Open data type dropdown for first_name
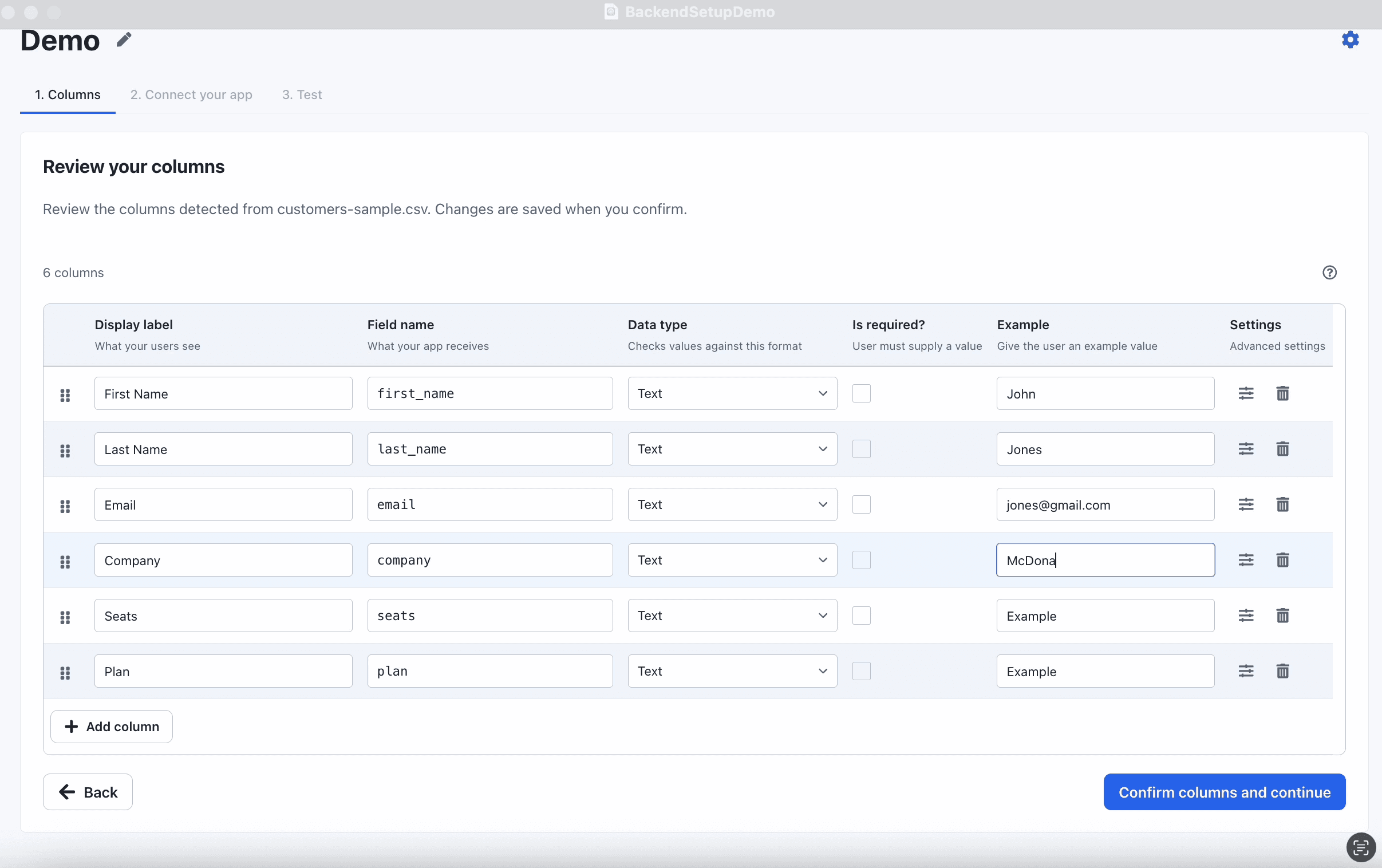Viewport: 1382px width, 868px height. pos(732,393)
